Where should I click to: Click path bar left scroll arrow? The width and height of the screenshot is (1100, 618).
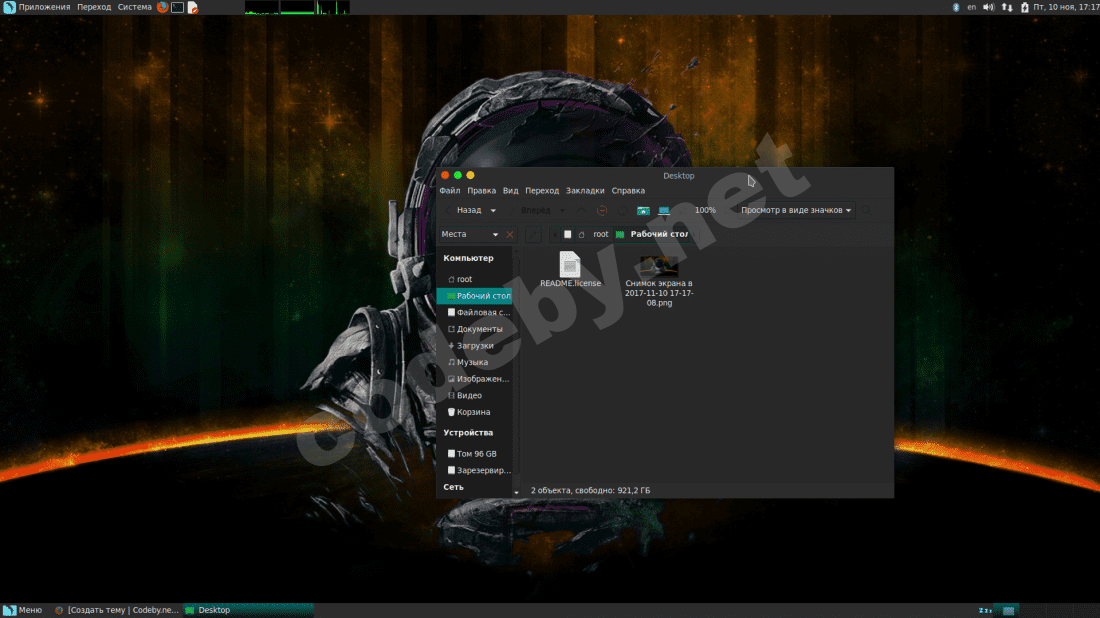(x=554, y=234)
